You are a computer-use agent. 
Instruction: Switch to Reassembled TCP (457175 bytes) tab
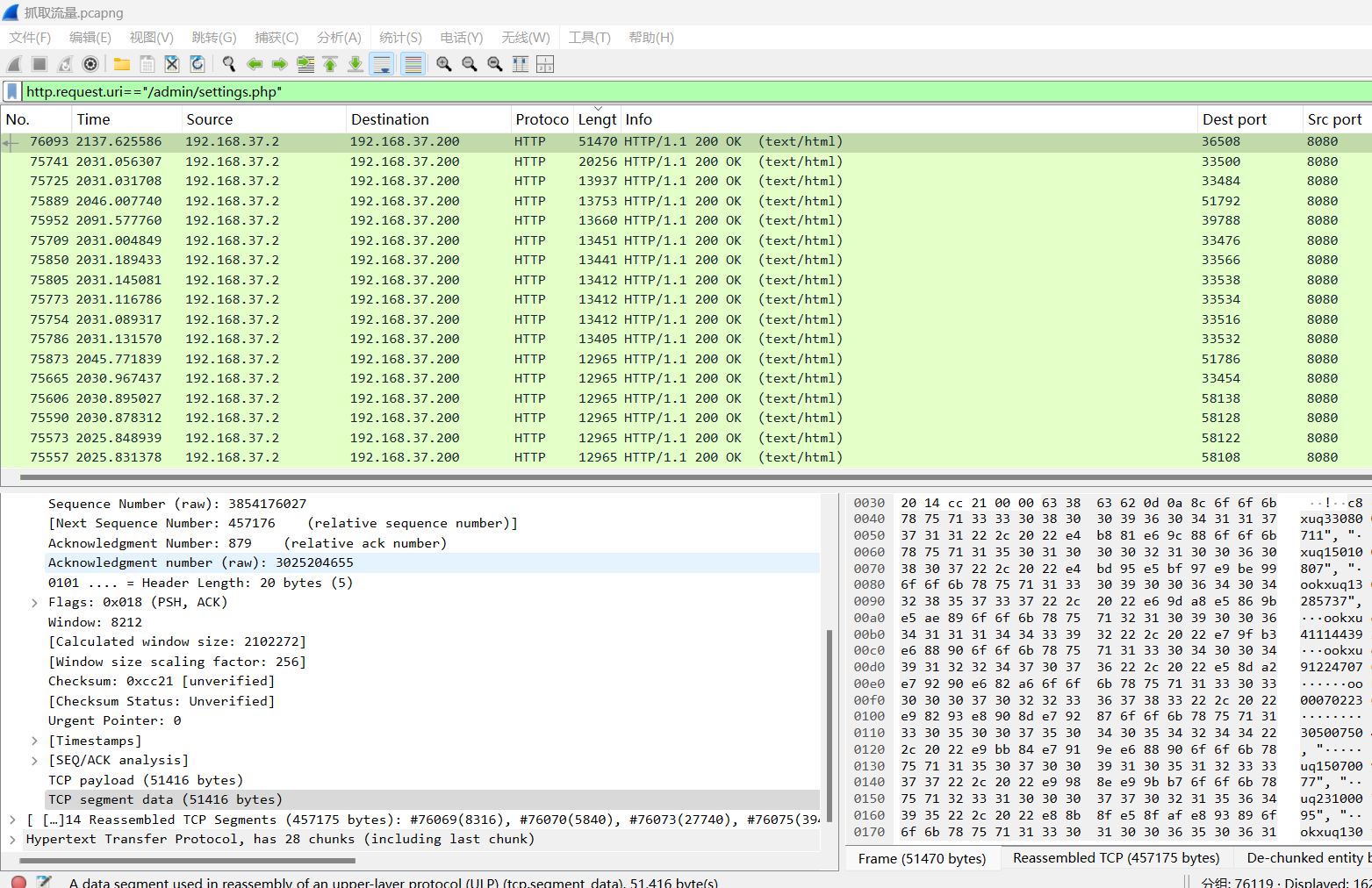point(1117,858)
